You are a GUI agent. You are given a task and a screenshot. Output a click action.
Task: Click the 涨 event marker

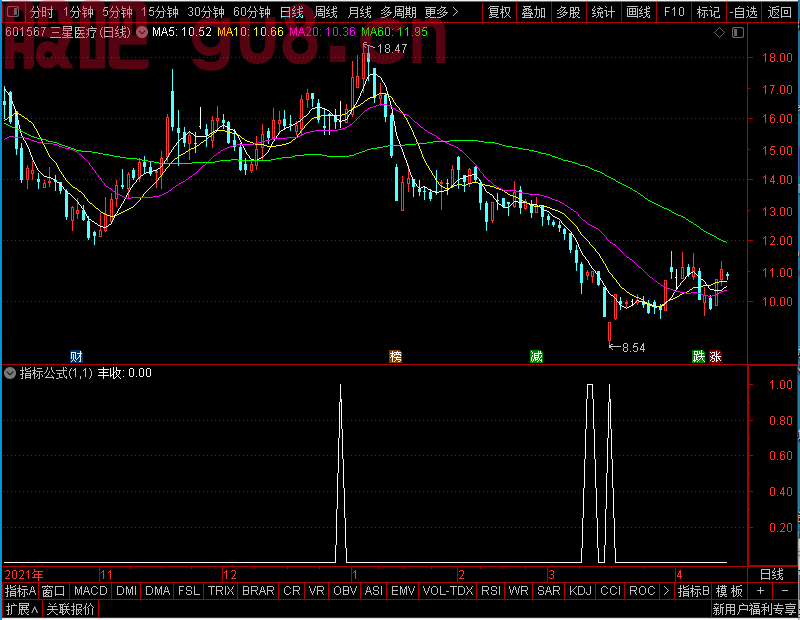click(715, 356)
